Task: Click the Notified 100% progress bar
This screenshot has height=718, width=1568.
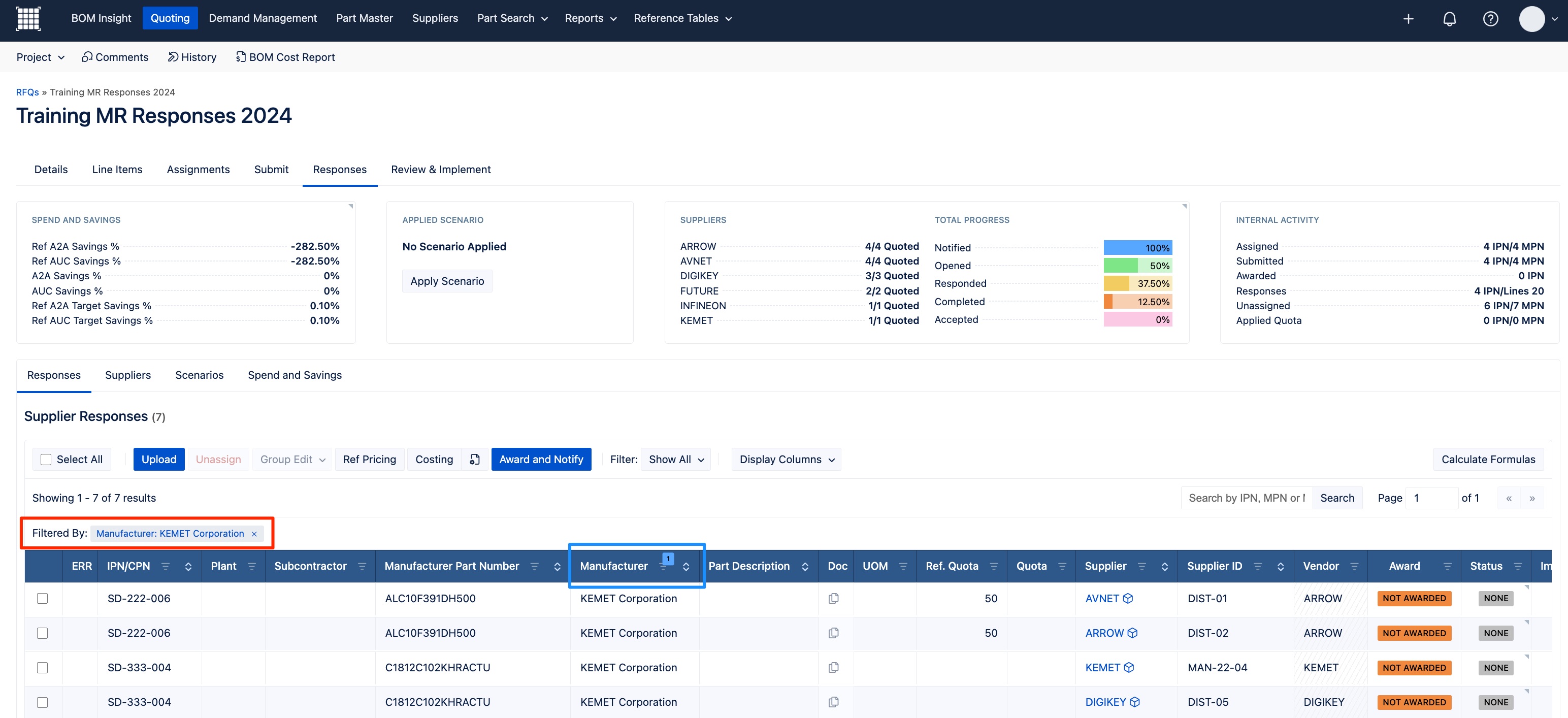Action: click(1137, 248)
